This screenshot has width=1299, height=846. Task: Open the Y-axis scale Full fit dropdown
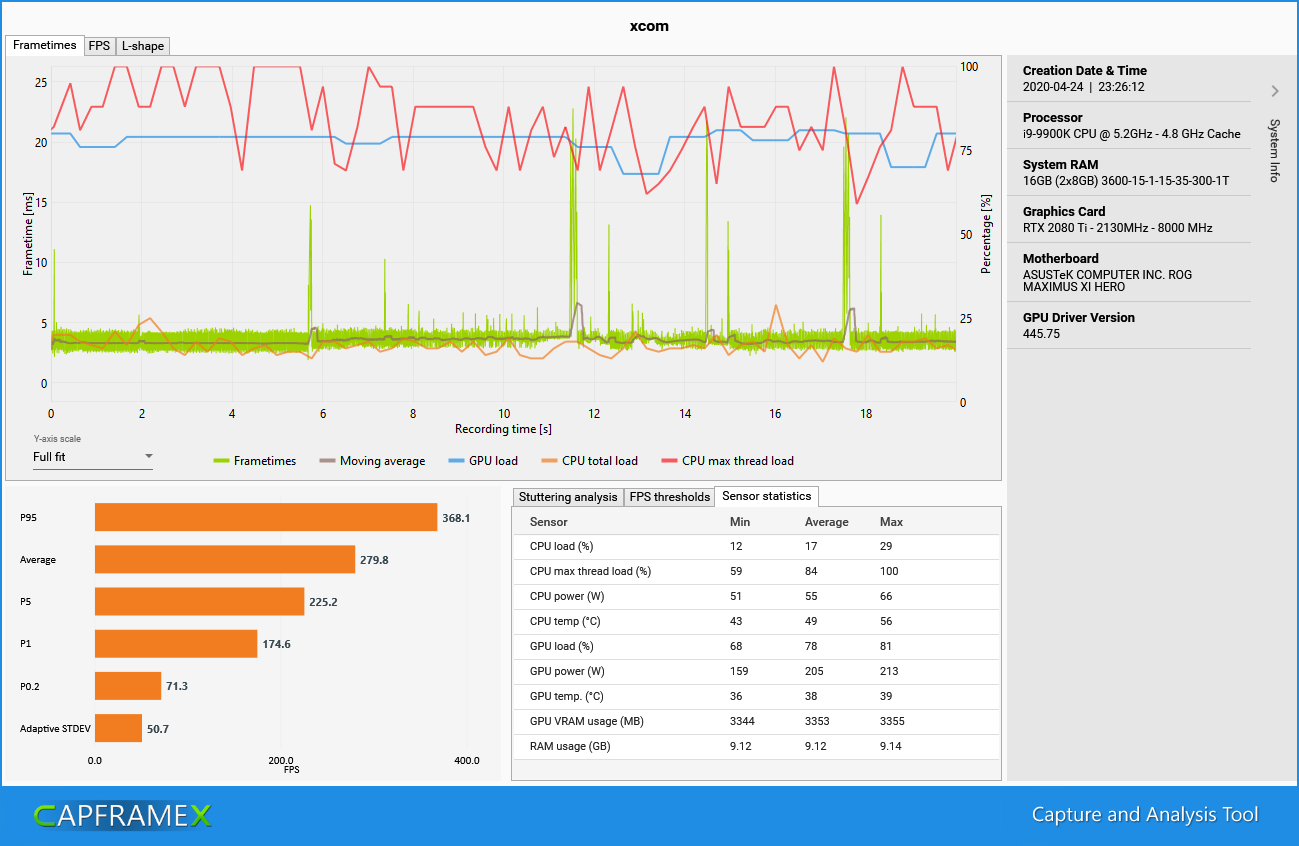pyautogui.click(x=93, y=457)
